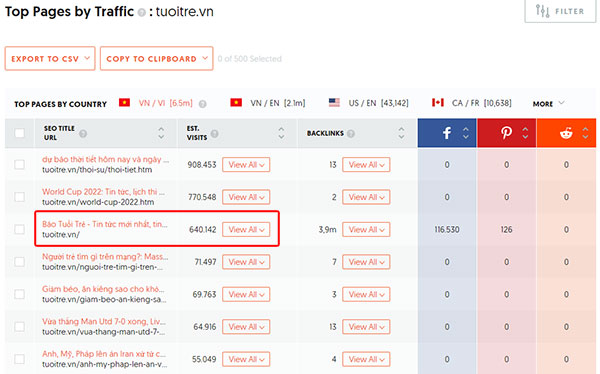Click the Est. Visits help icon
The image size is (600, 374).
(215, 134)
